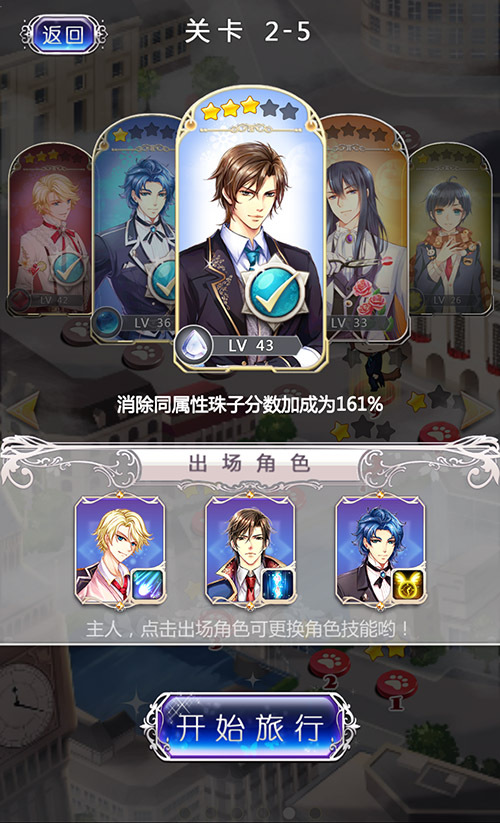500x823 pixels.
Task: Select the long-haired LV 33 character card
Action: click(x=366, y=228)
